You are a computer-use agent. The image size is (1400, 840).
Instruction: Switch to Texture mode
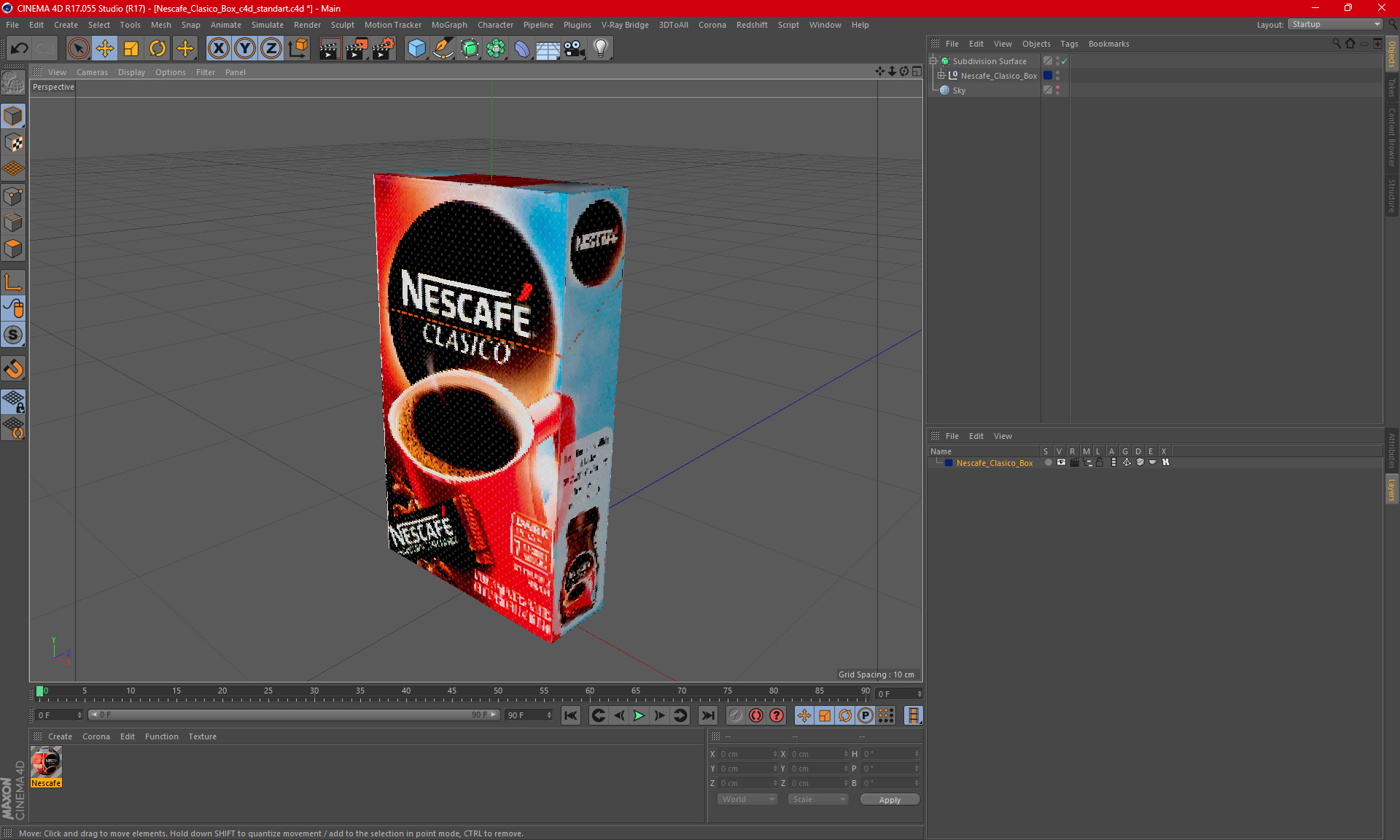pos(13,143)
